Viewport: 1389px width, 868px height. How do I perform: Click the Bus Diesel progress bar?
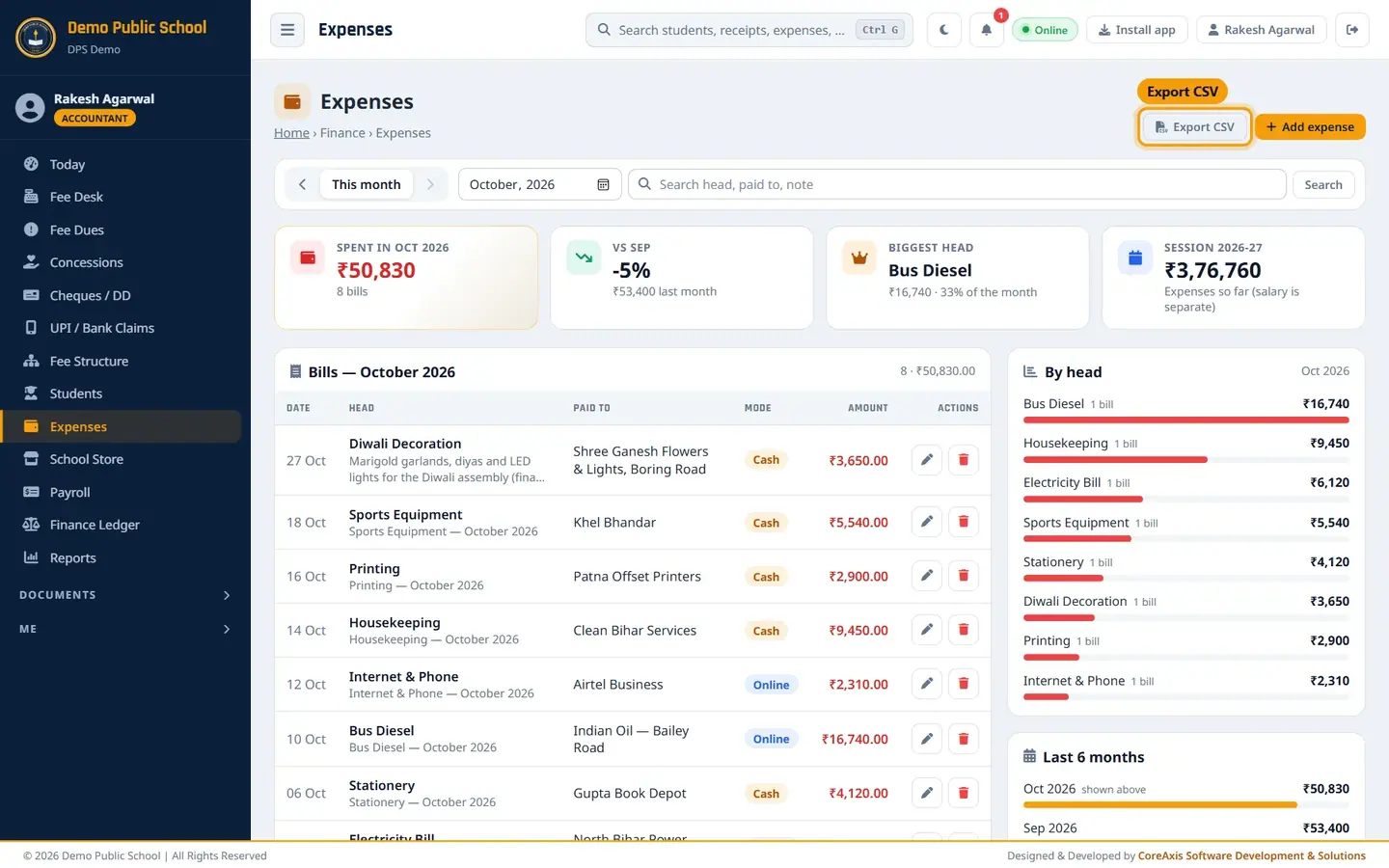pyautogui.click(x=1186, y=420)
